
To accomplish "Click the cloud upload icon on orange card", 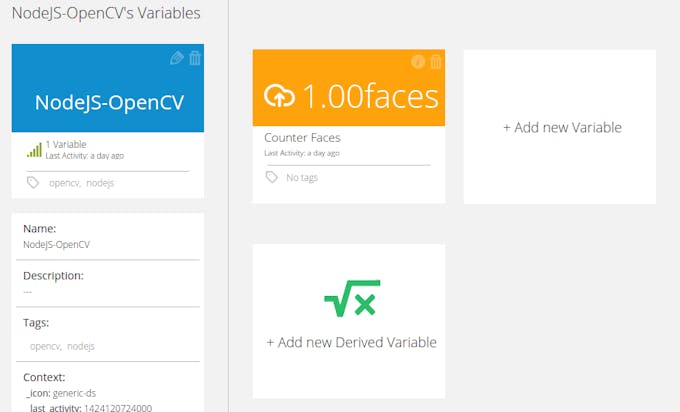I will point(280,96).
